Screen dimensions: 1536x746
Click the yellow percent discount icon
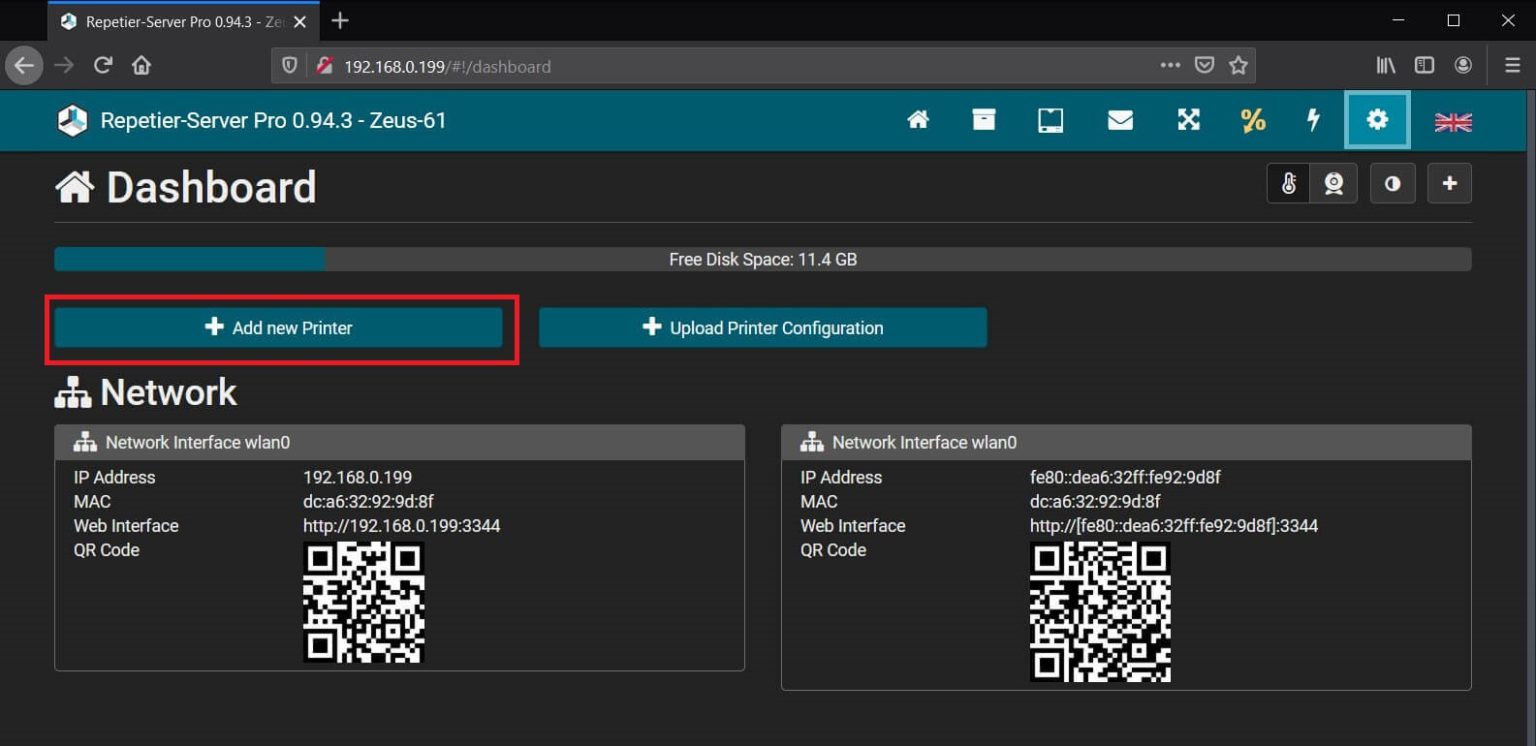(x=1252, y=120)
